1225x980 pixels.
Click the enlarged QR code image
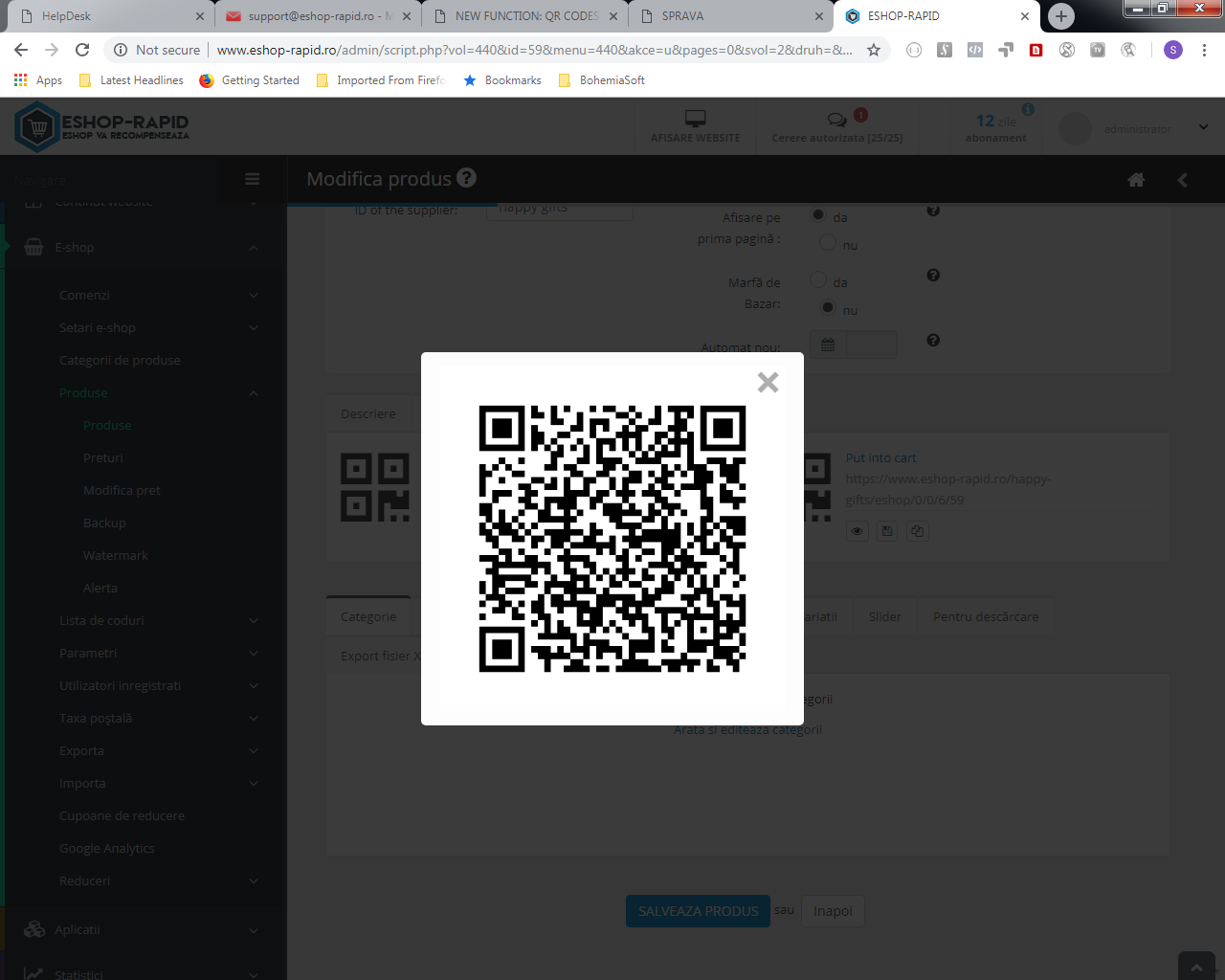612,539
